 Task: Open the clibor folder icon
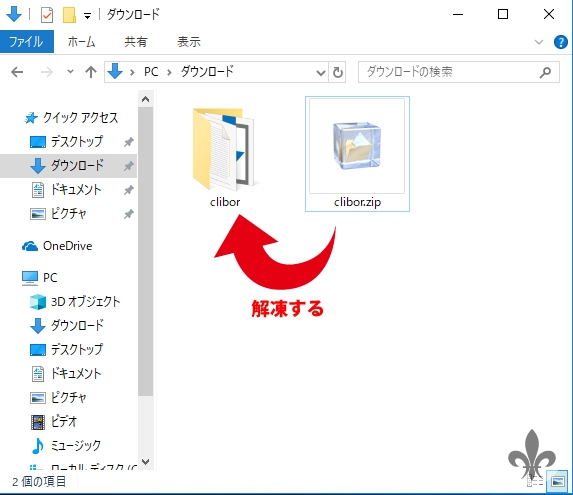point(224,149)
